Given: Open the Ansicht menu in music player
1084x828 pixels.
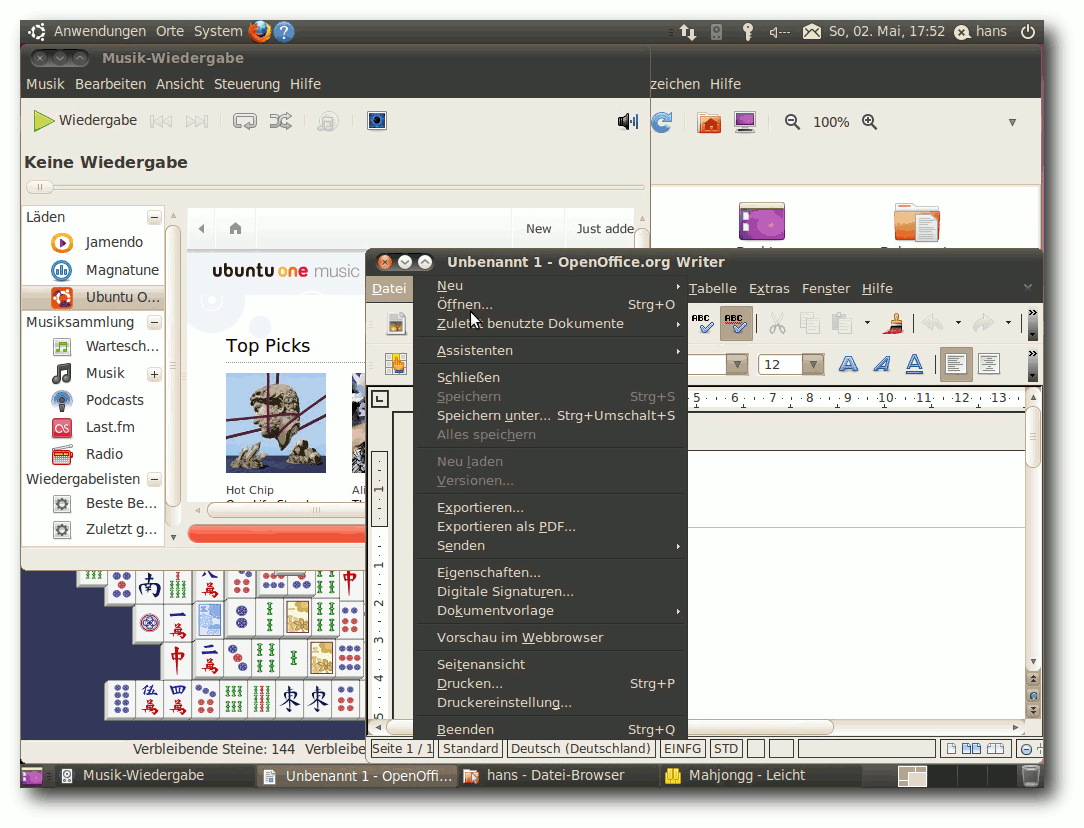Looking at the screenshot, I should [x=180, y=84].
